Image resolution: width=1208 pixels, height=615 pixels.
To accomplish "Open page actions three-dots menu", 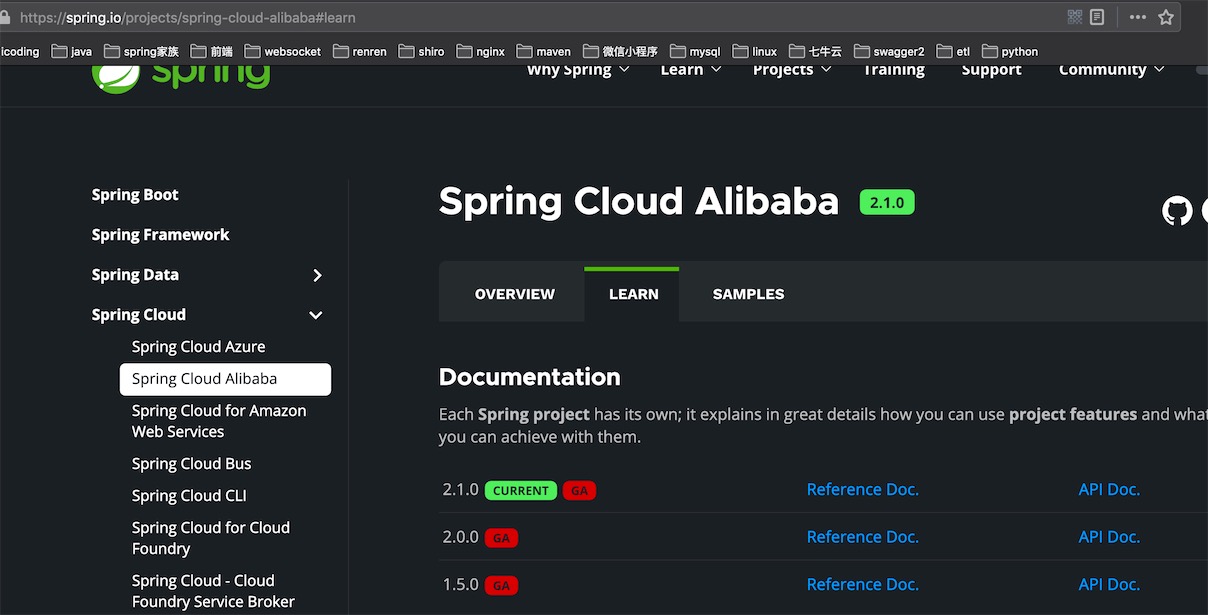I will pyautogui.click(x=1138, y=17).
